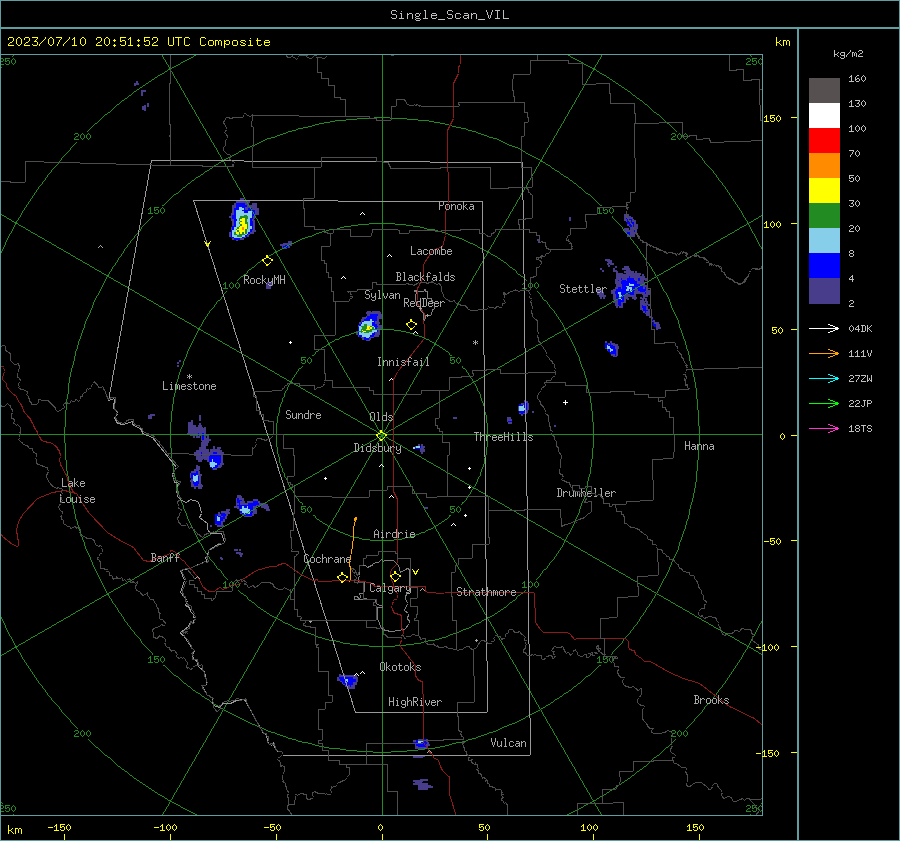Click the storm cell southwest of Okotoks
Image resolution: width=900 pixels, height=841 pixels.
click(348, 681)
